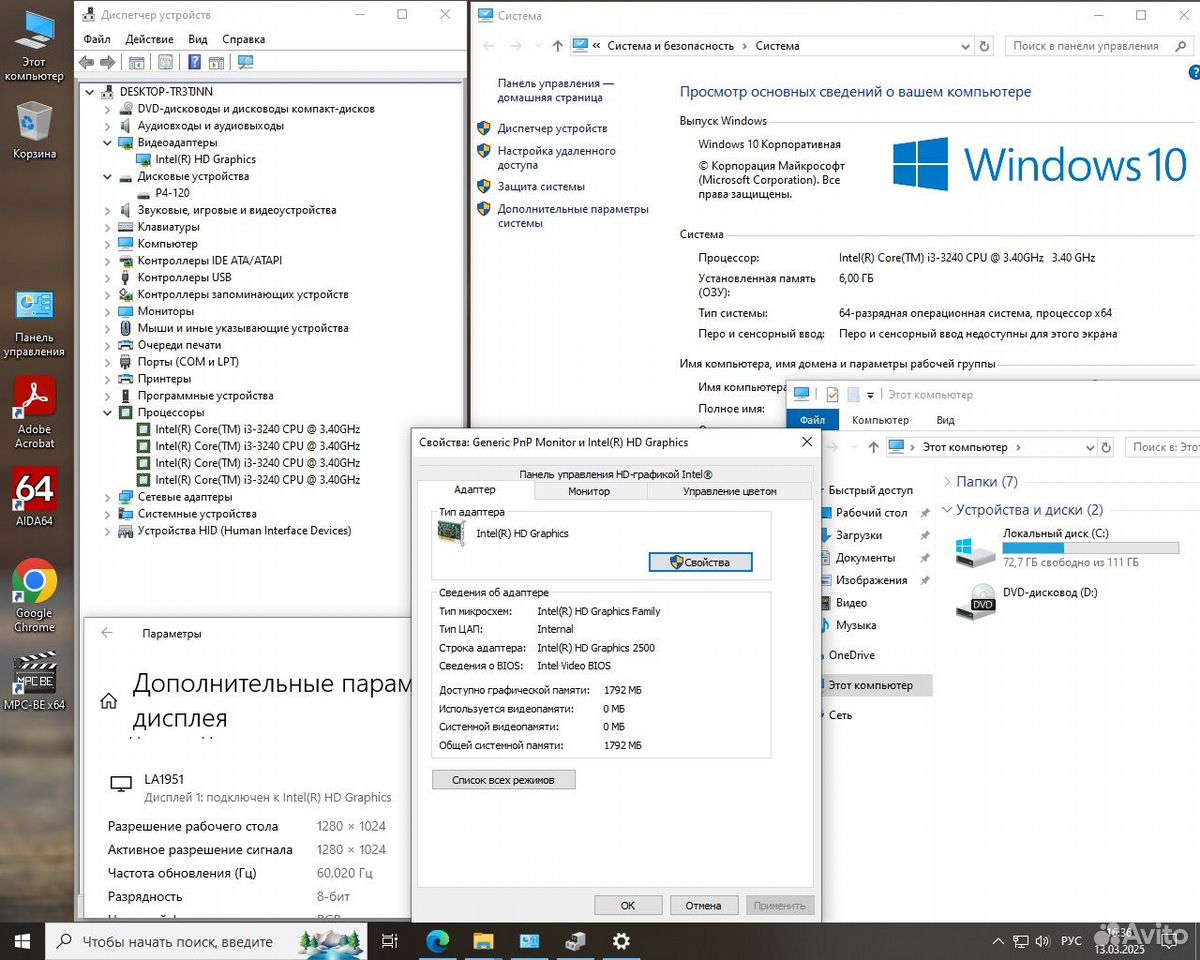Open Microsoft Edge from the taskbar

(437, 941)
